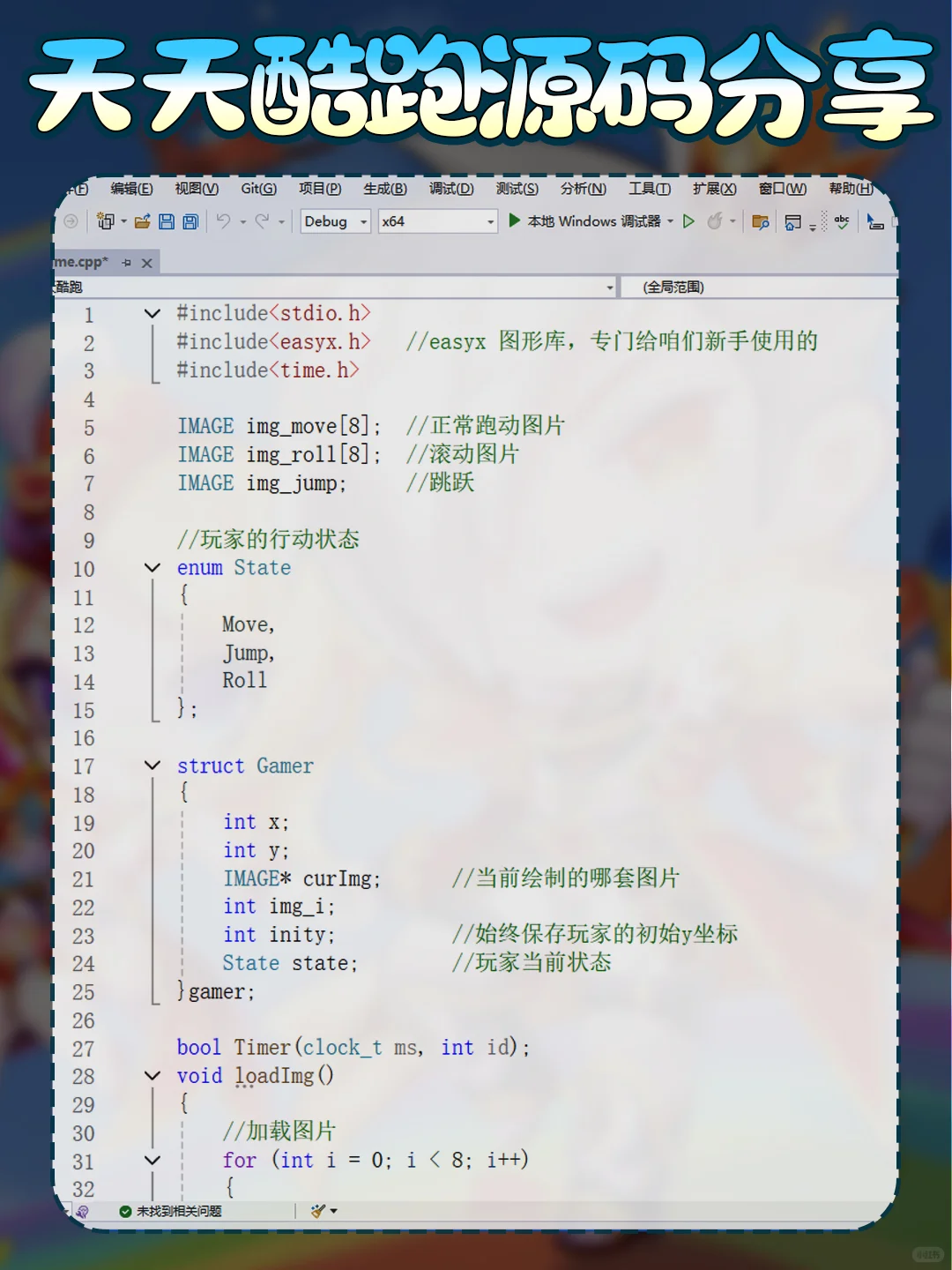Click the '//加载图片' comment
This screenshot has height=1270, width=952.
[279, 1132]
